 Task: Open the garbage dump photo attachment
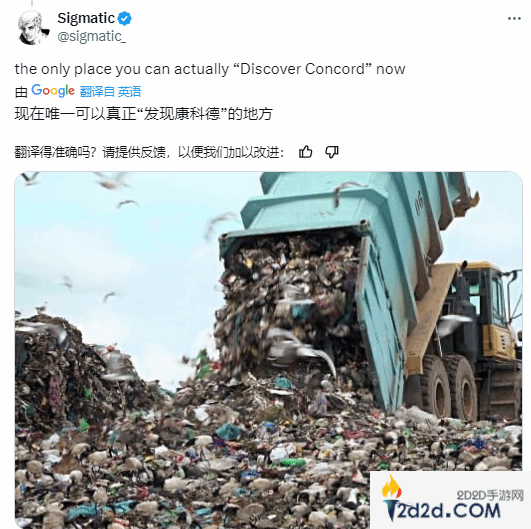pos(268,350)
